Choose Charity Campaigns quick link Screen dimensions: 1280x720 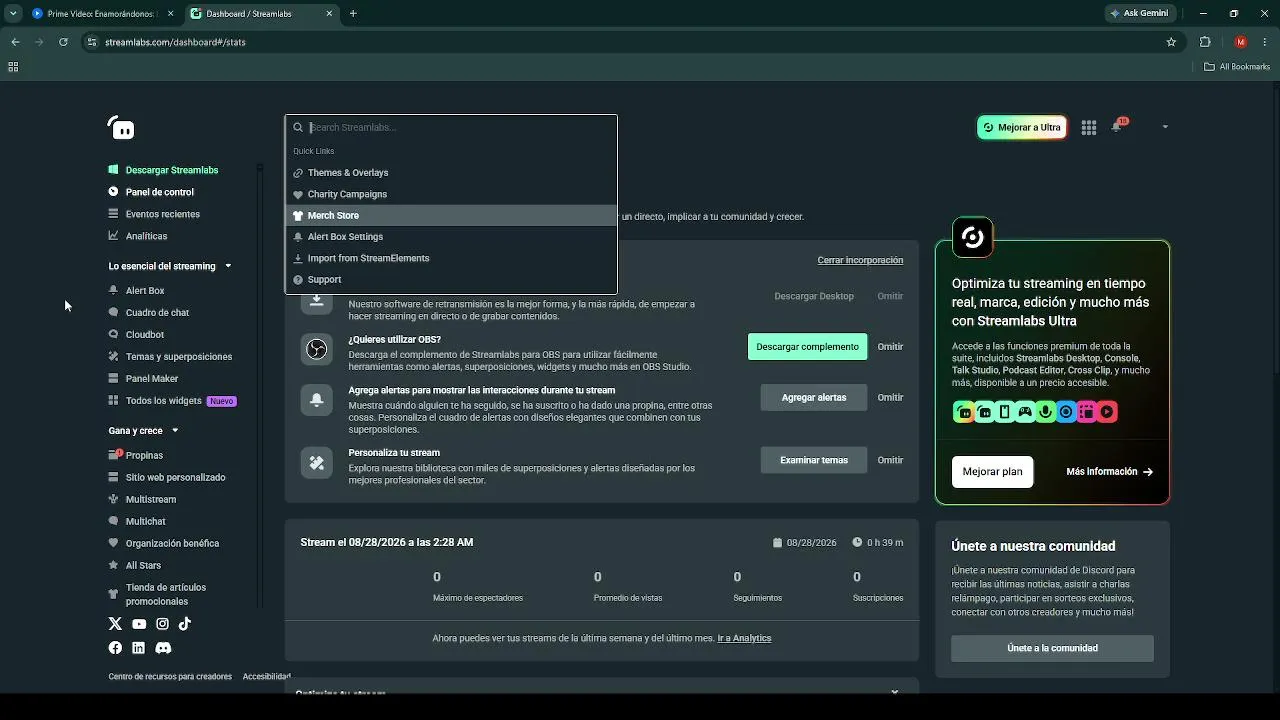click(451, 194)
